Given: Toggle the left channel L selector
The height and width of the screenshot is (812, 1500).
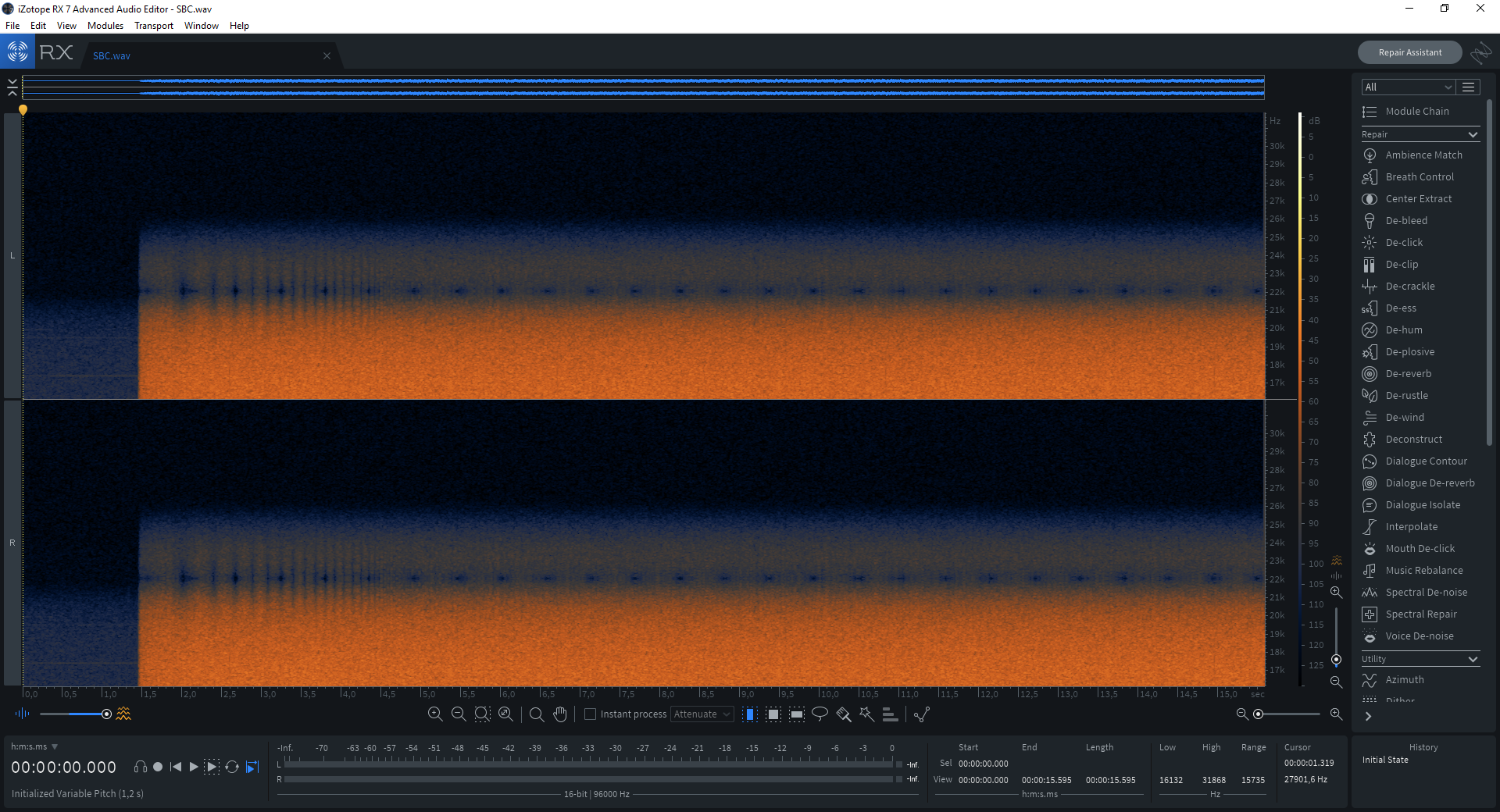Looking at the screenshot, I should tap(12, 255).
